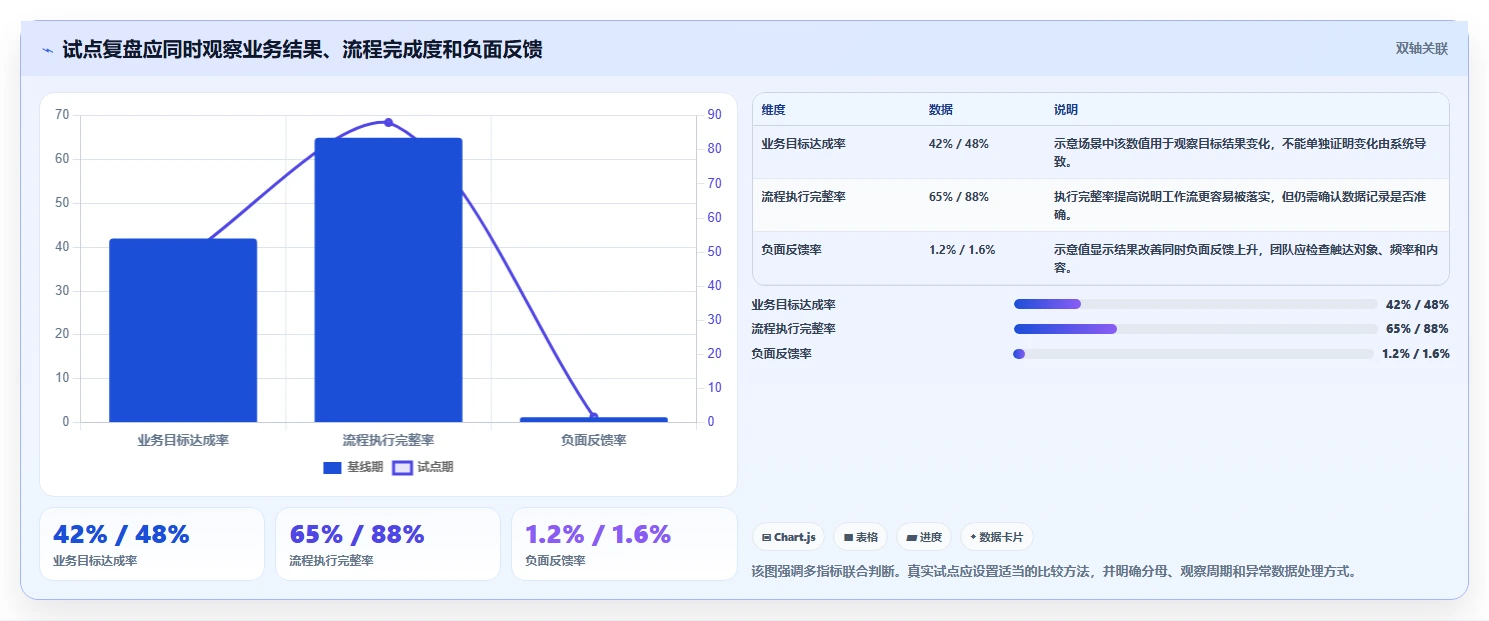This screenshot has height=621, width=1489.
Task: Click the 业务目标达成率 progress row label
Action: [x=794, y=305]
